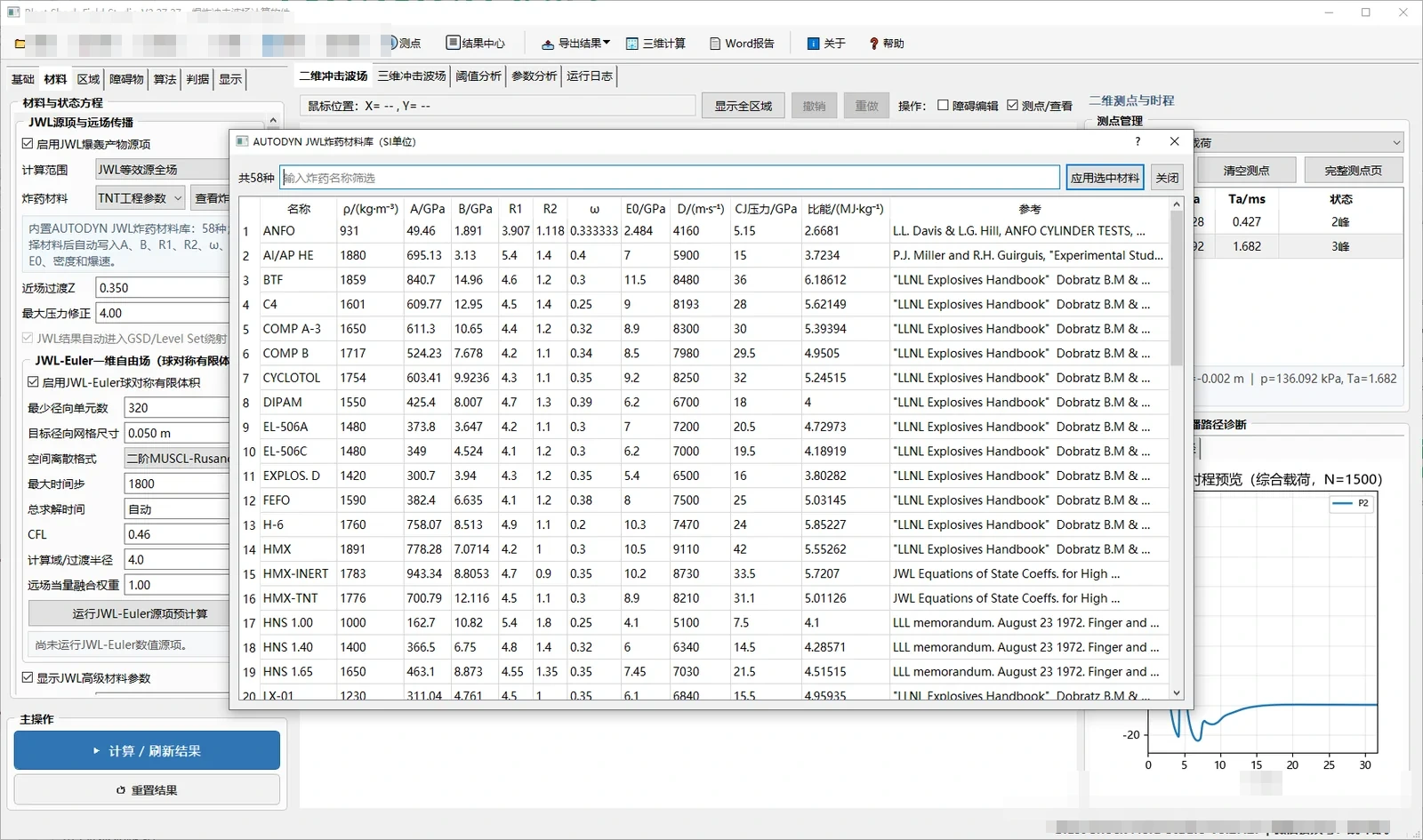The width and height of the screenshot is (1423, 840).
Task: Click the 参考 column header
Action: point(1030,209)
